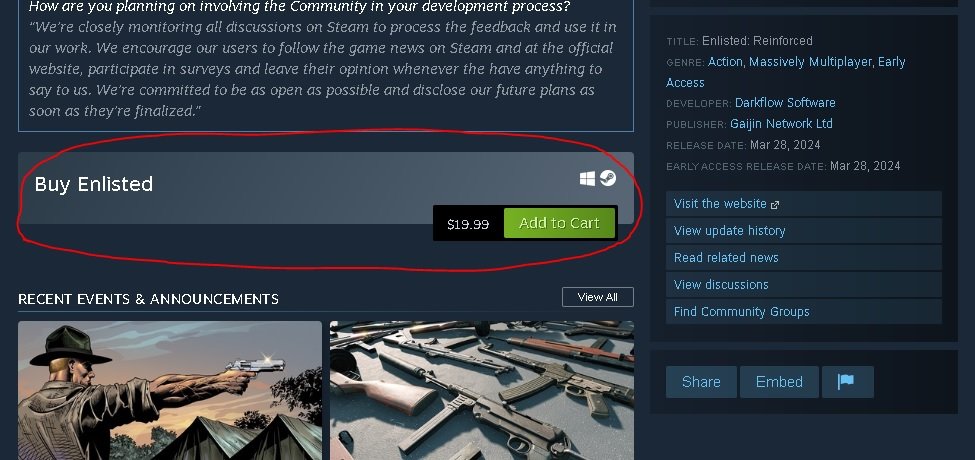
Task: Add Enlisted to cart
Action: point(559,223)
